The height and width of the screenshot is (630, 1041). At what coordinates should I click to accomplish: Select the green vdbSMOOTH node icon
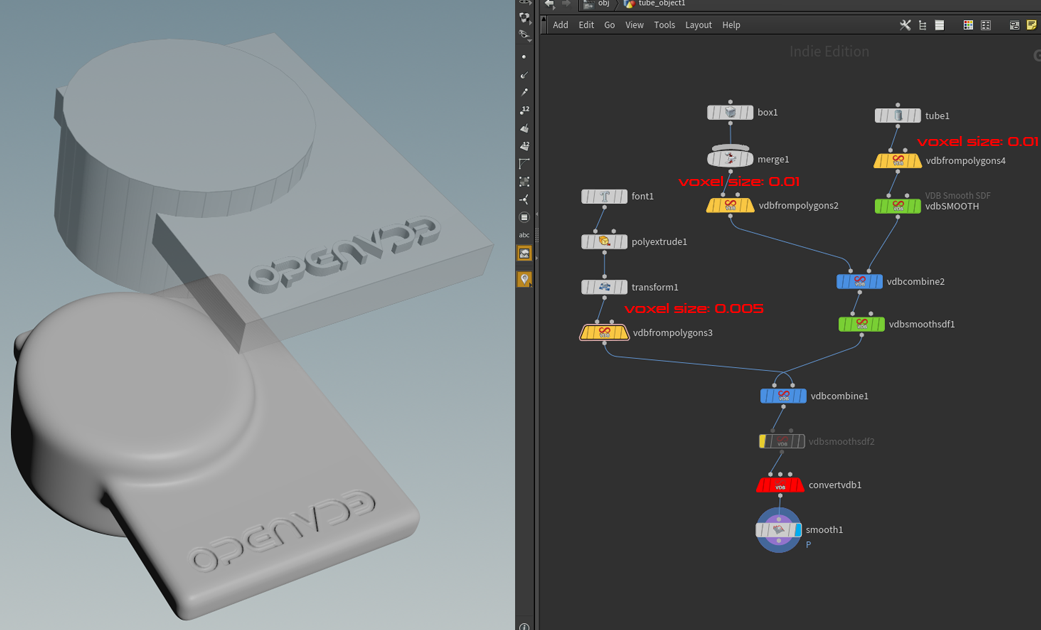pyautogui.click(x=898, y=206)
